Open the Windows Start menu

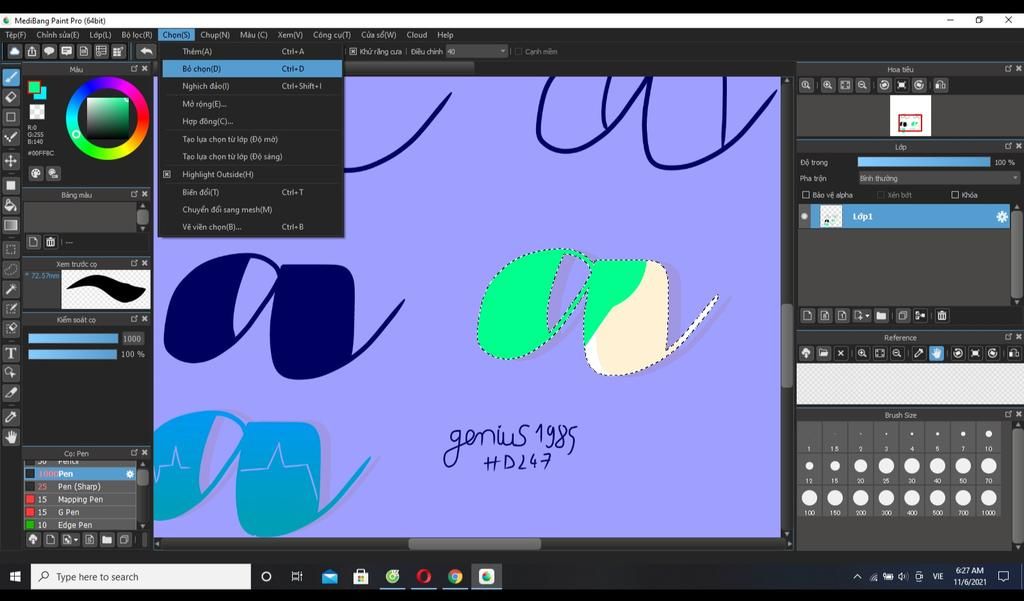(15, 576)
